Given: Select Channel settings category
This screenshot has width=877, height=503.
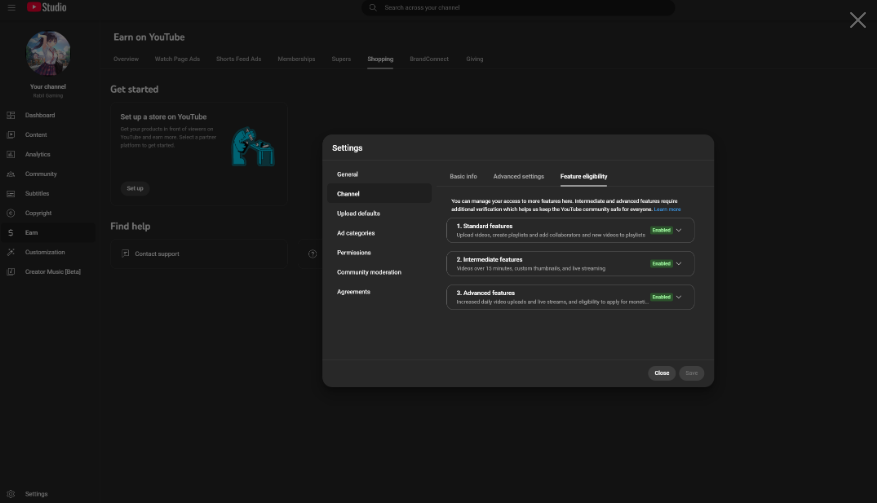Looking at the screenshot, I should click(x=379, y=194).
